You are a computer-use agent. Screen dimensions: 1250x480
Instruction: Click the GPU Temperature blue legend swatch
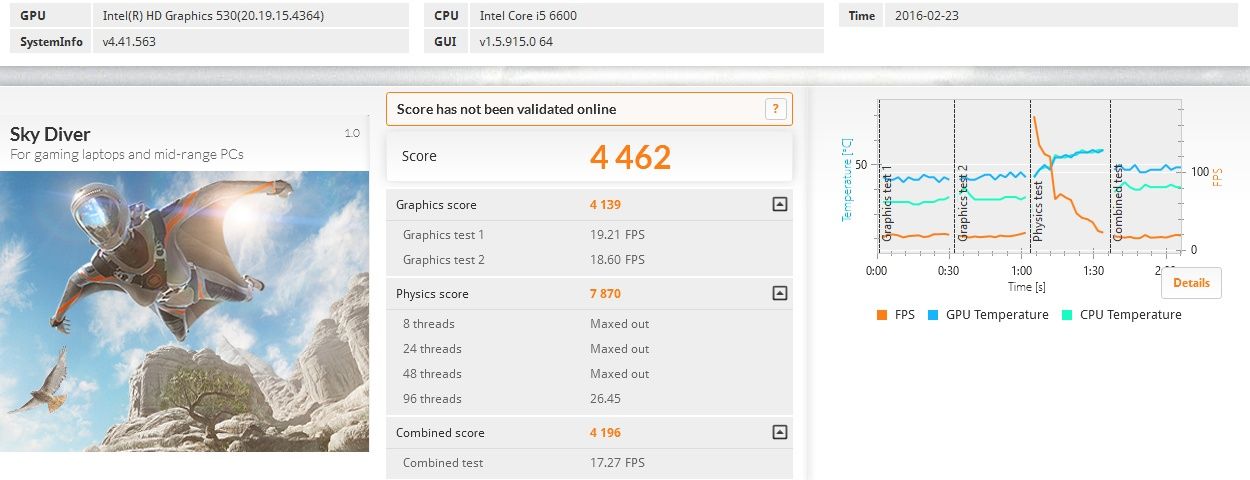click(935, 315)
